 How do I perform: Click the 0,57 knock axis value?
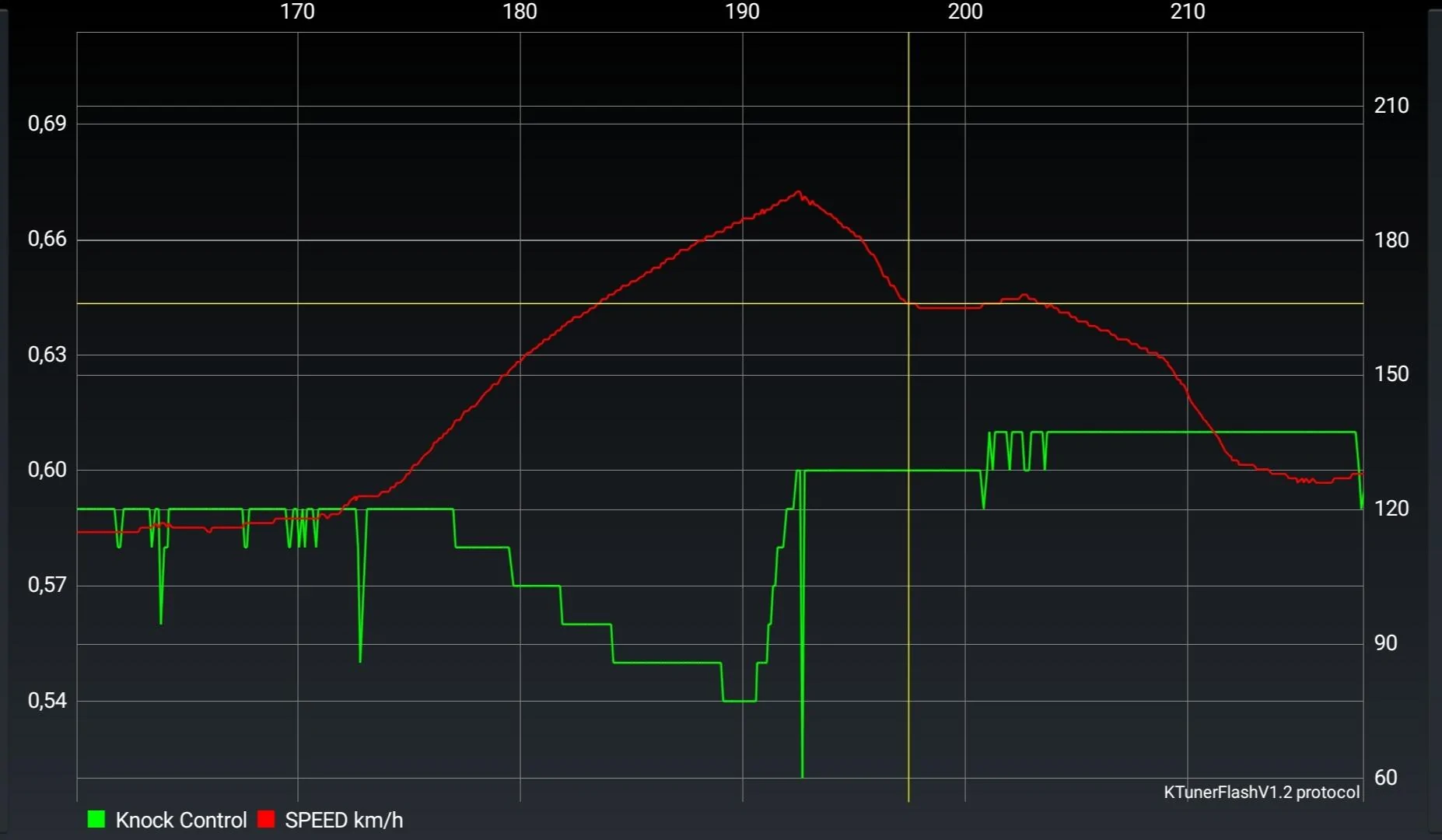[x=47, y=584]
